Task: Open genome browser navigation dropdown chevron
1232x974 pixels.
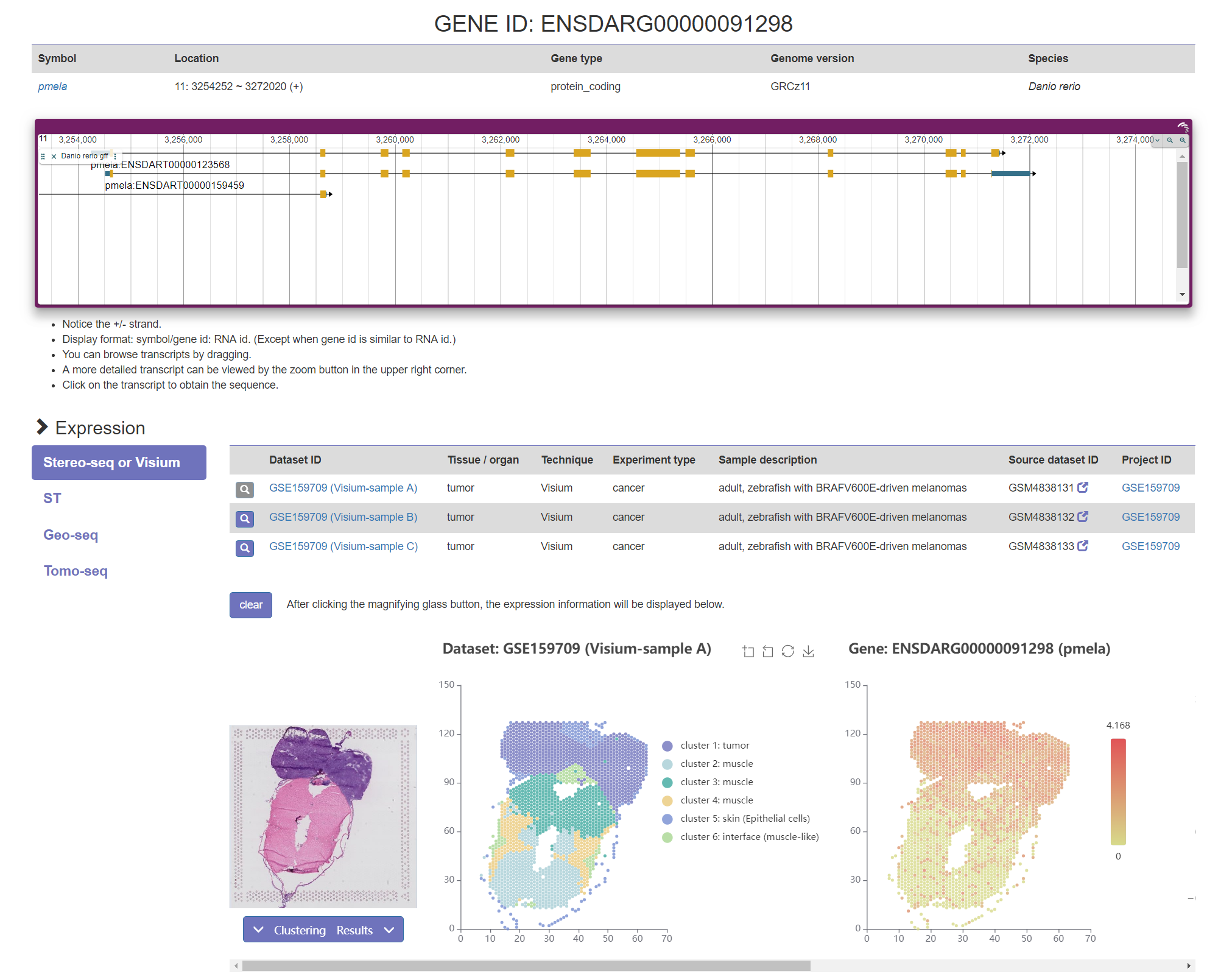Action: [x=1157, y=140]
